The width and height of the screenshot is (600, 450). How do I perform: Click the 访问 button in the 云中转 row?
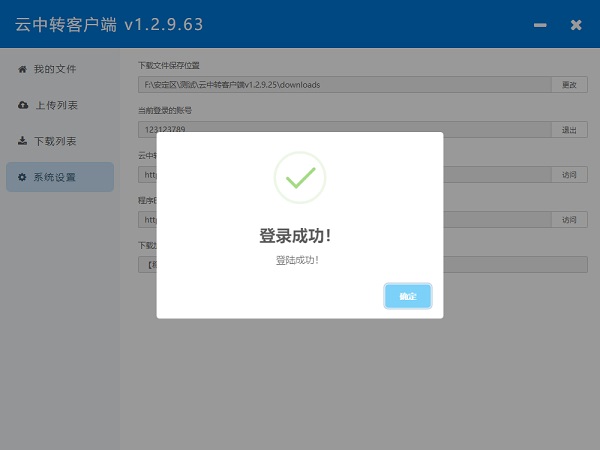[569, 175]
